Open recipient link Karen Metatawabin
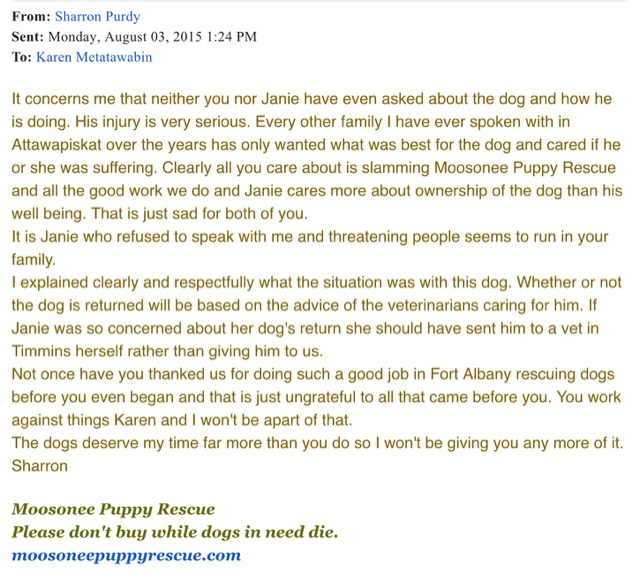 coord(94,57)
